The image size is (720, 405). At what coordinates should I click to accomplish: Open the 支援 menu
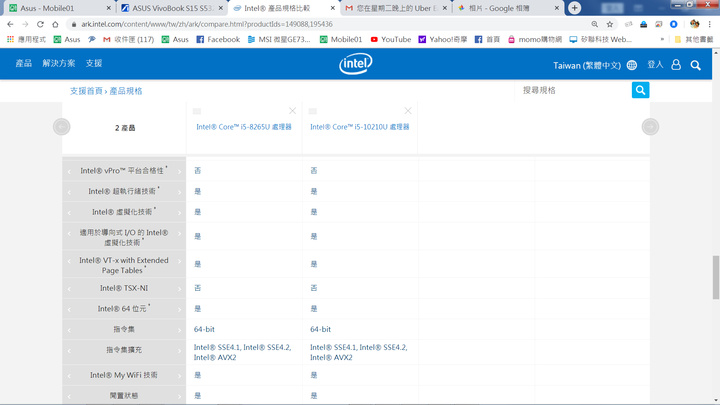(x=94, y=63)
